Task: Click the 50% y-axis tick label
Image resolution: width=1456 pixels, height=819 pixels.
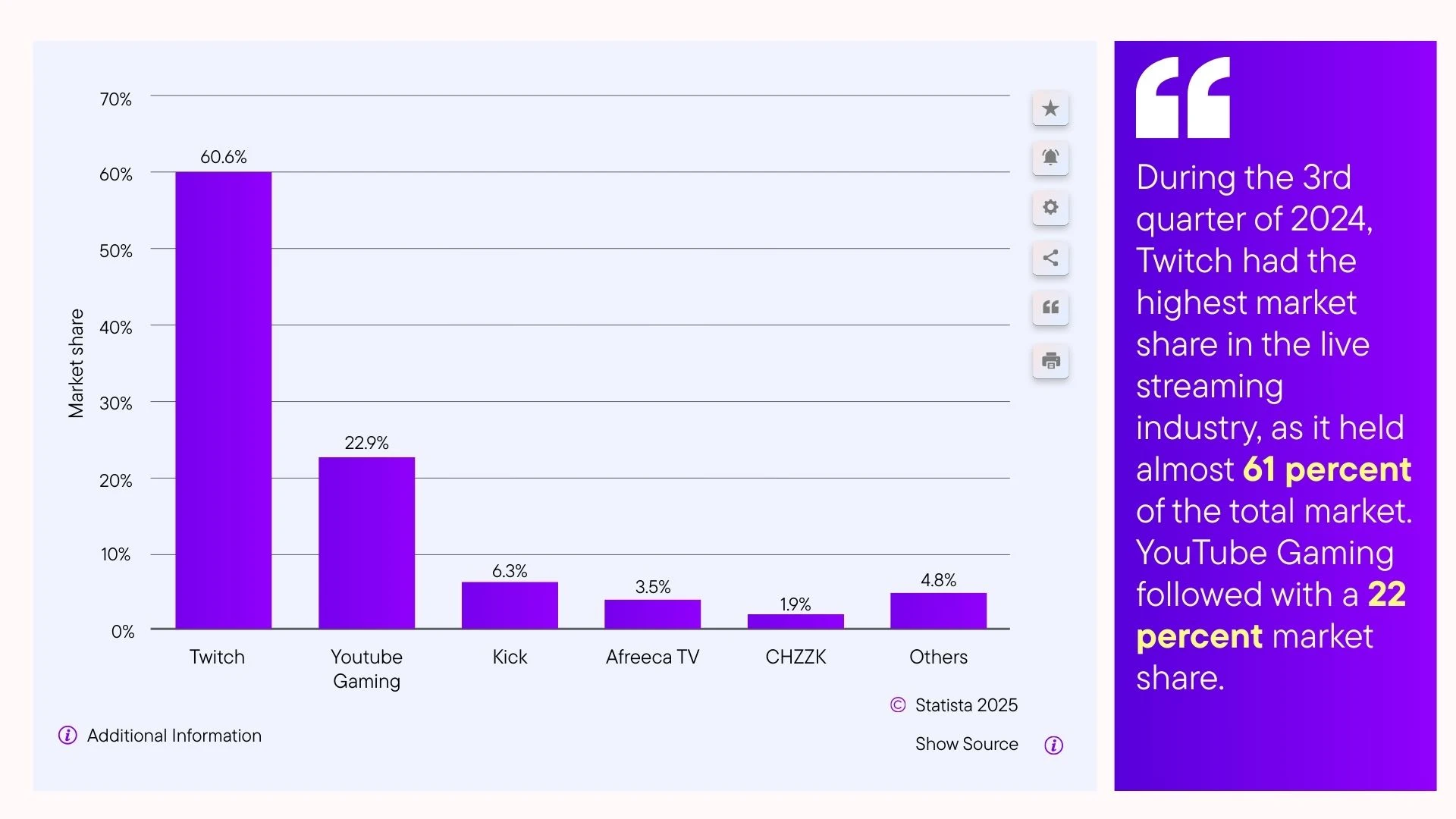Action: tap(115, 251)
